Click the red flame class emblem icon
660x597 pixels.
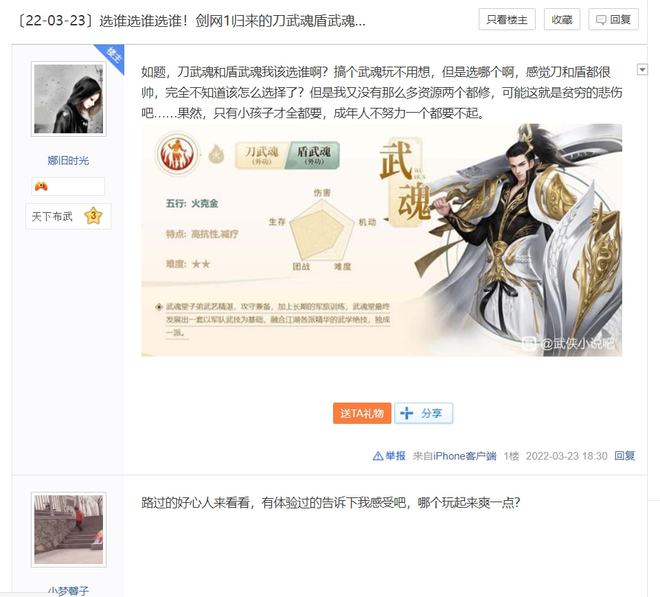point(178,154)
